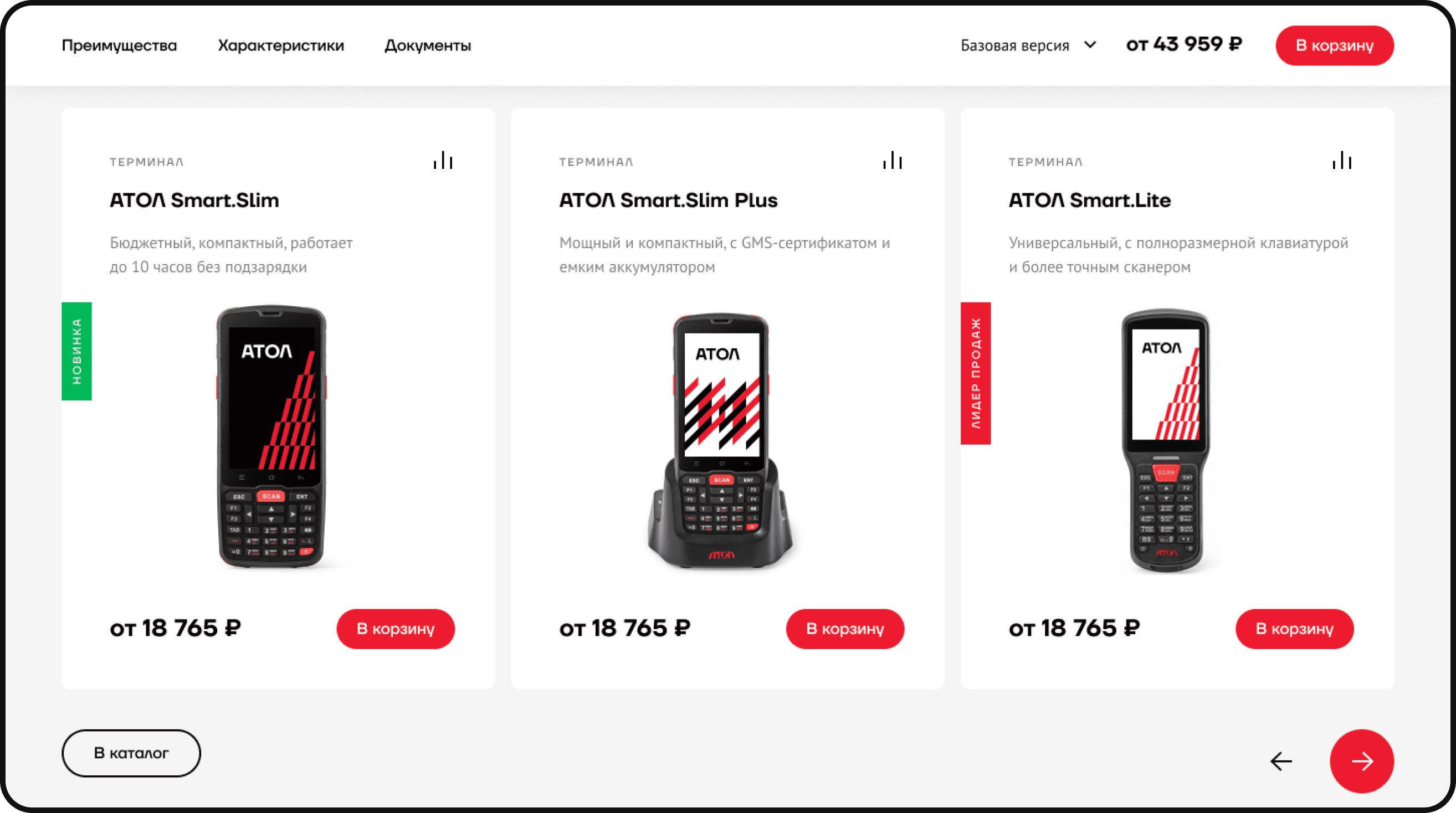Screen dimensions: 1456x813
Task: Click the В каталог button
Action: click(131, 753)
